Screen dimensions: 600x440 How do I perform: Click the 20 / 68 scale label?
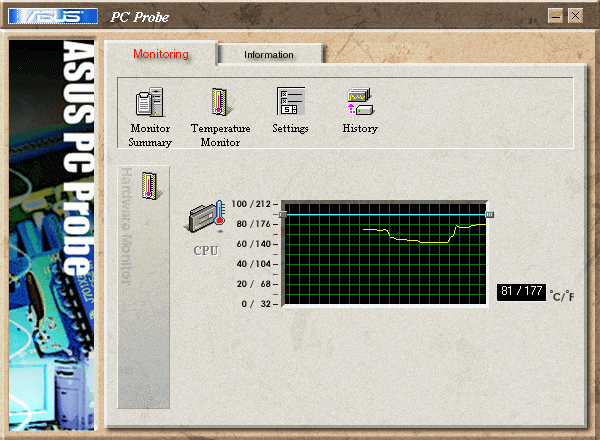253,284
